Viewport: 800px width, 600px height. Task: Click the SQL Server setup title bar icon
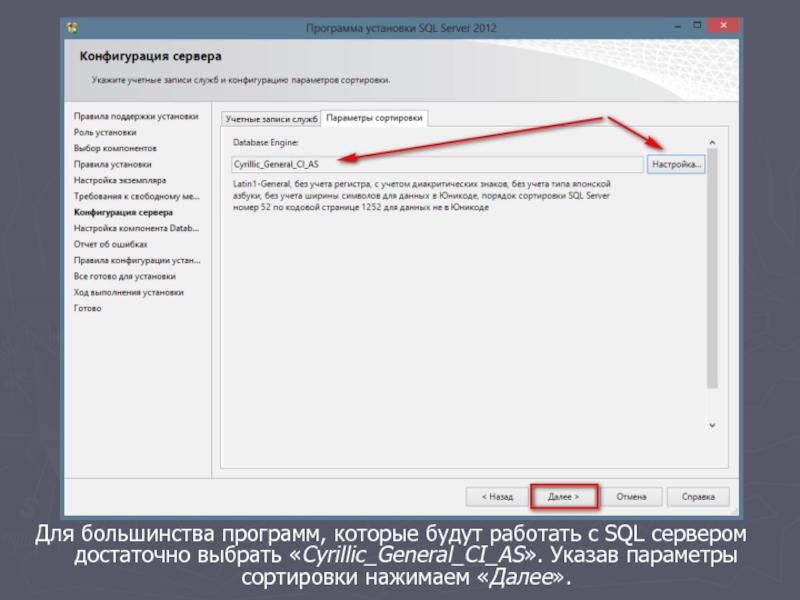[x=72, y=28]
